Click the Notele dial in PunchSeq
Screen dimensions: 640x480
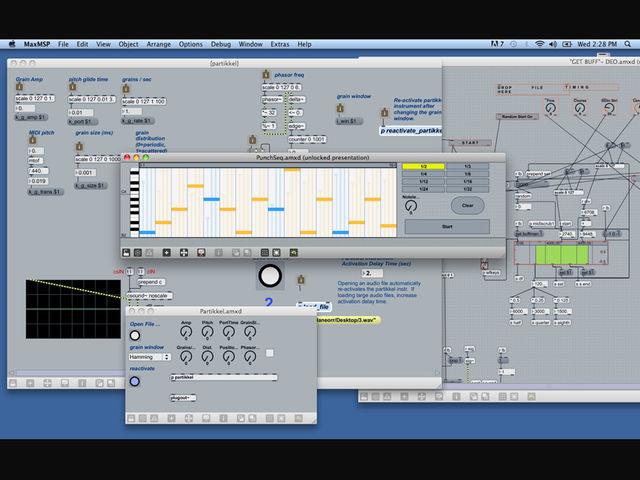coord(411,207)
